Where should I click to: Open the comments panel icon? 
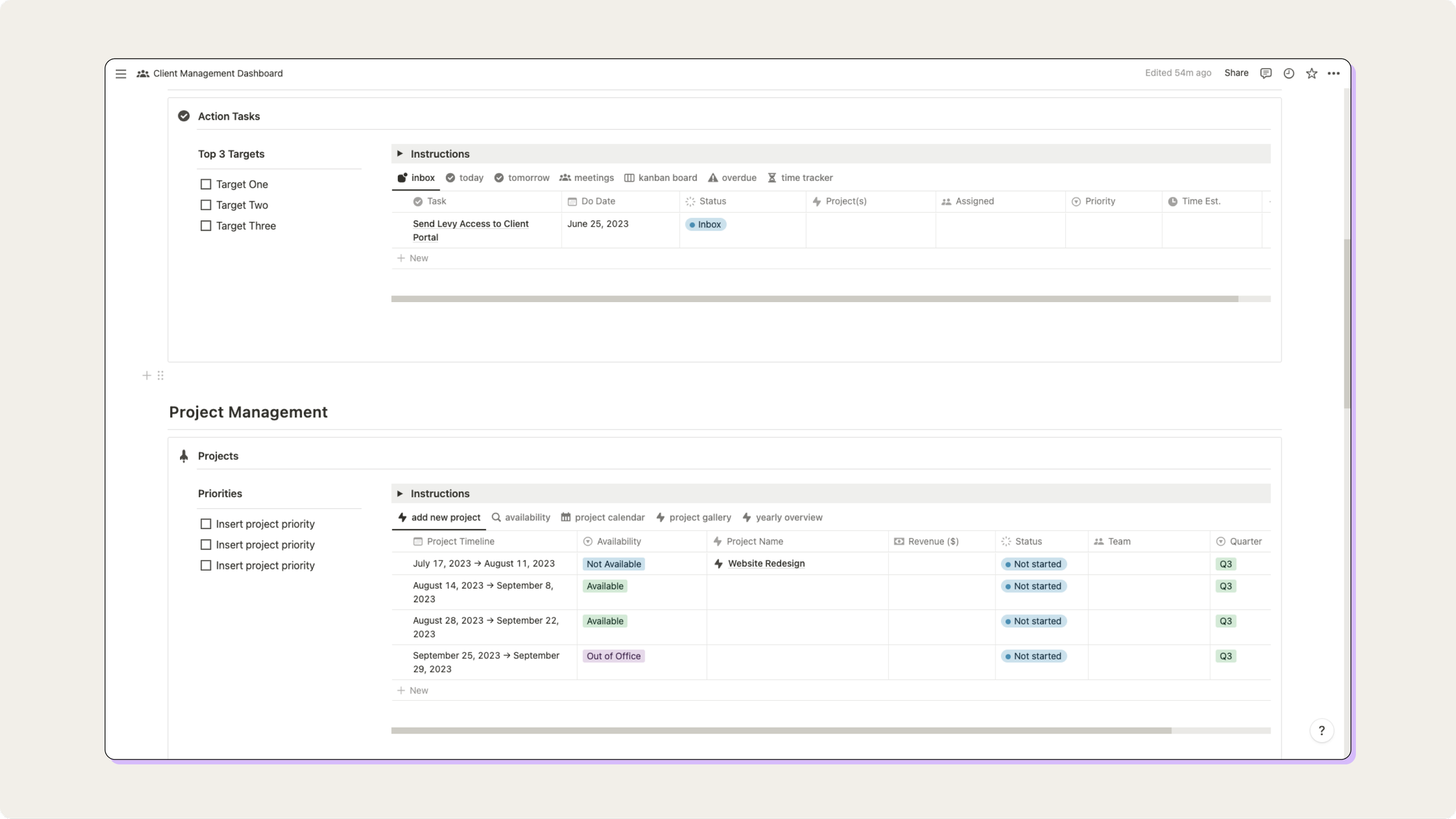(1266, 73)
